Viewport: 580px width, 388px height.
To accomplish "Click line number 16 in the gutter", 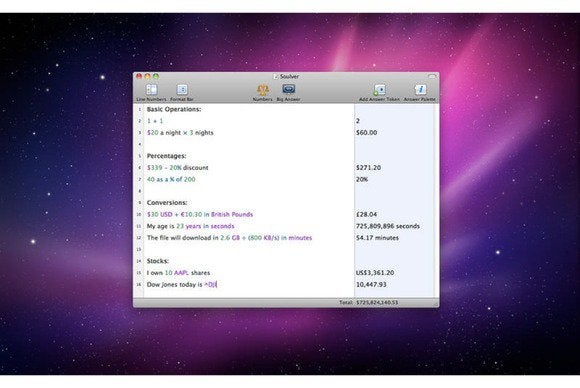I will click(x=139, y=284).
